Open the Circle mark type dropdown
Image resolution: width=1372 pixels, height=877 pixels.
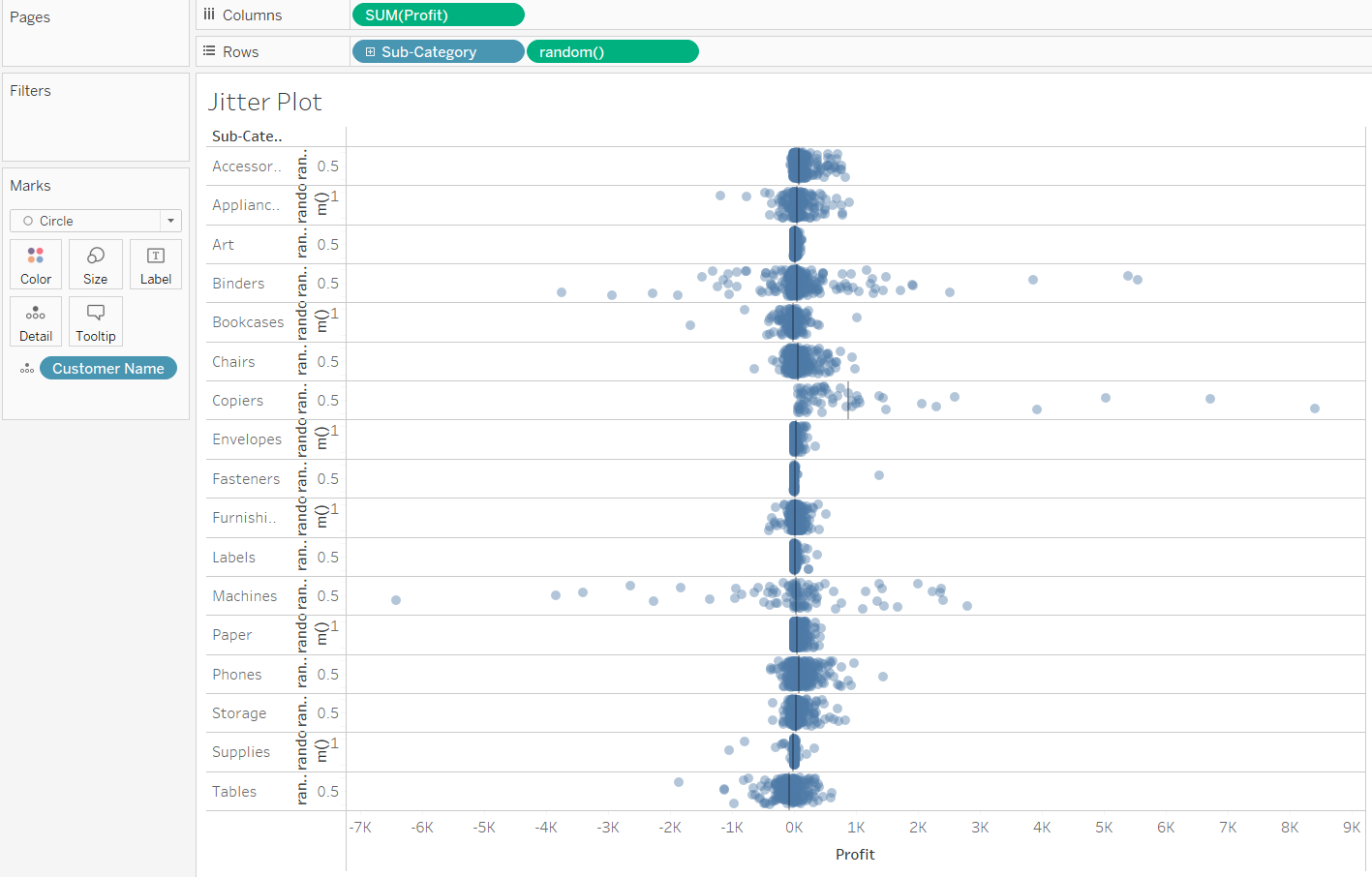96,221
